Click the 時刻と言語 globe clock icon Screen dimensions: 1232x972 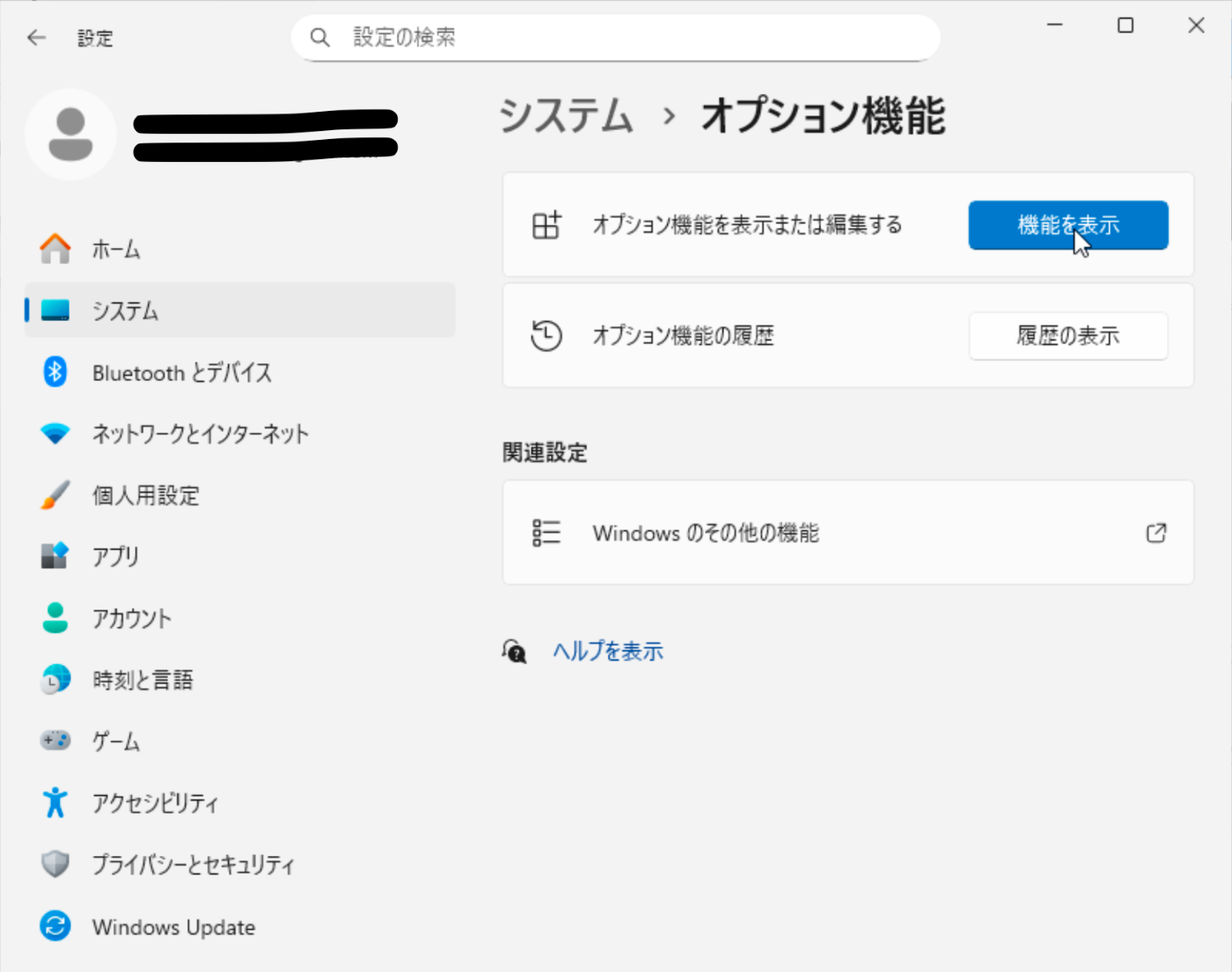55,679
